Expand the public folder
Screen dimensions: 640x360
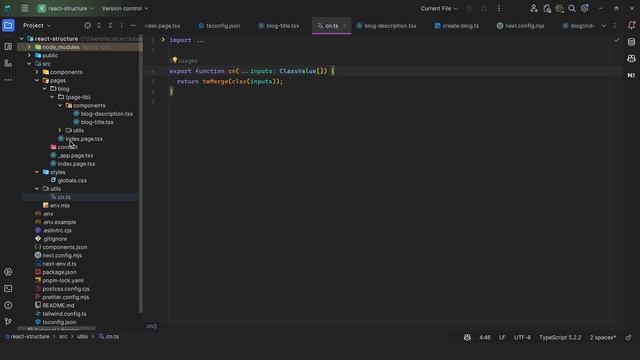coord(29,56)
